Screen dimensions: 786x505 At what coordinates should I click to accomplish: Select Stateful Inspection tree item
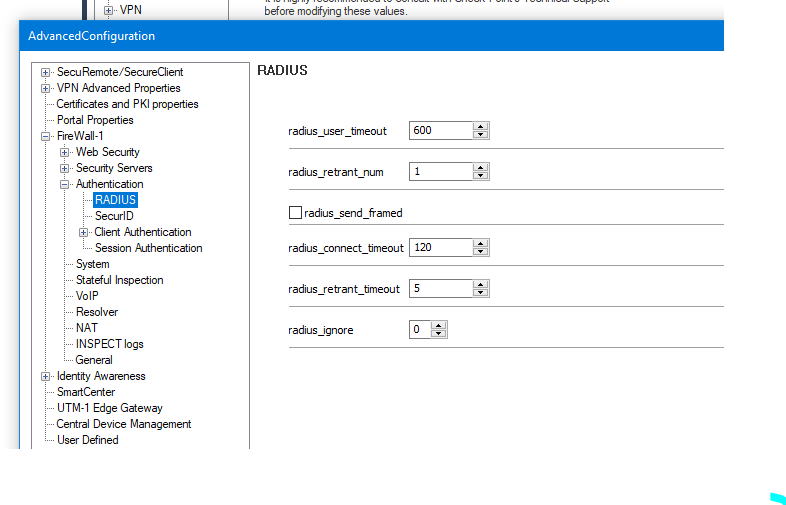coord(119,280)
